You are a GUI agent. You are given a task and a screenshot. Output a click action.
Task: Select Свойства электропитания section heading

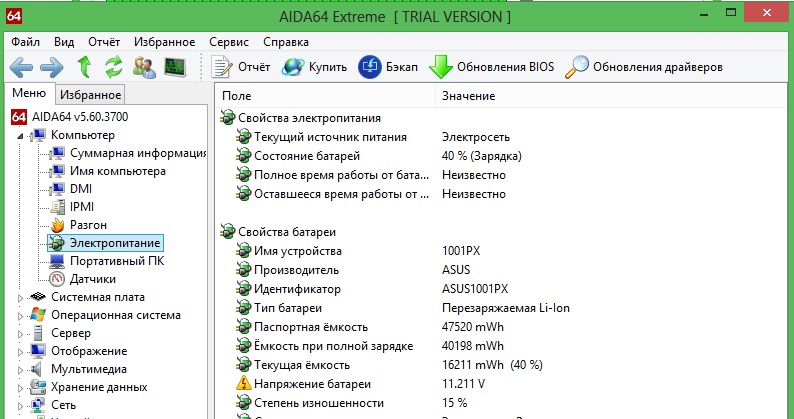coord(309,118)
